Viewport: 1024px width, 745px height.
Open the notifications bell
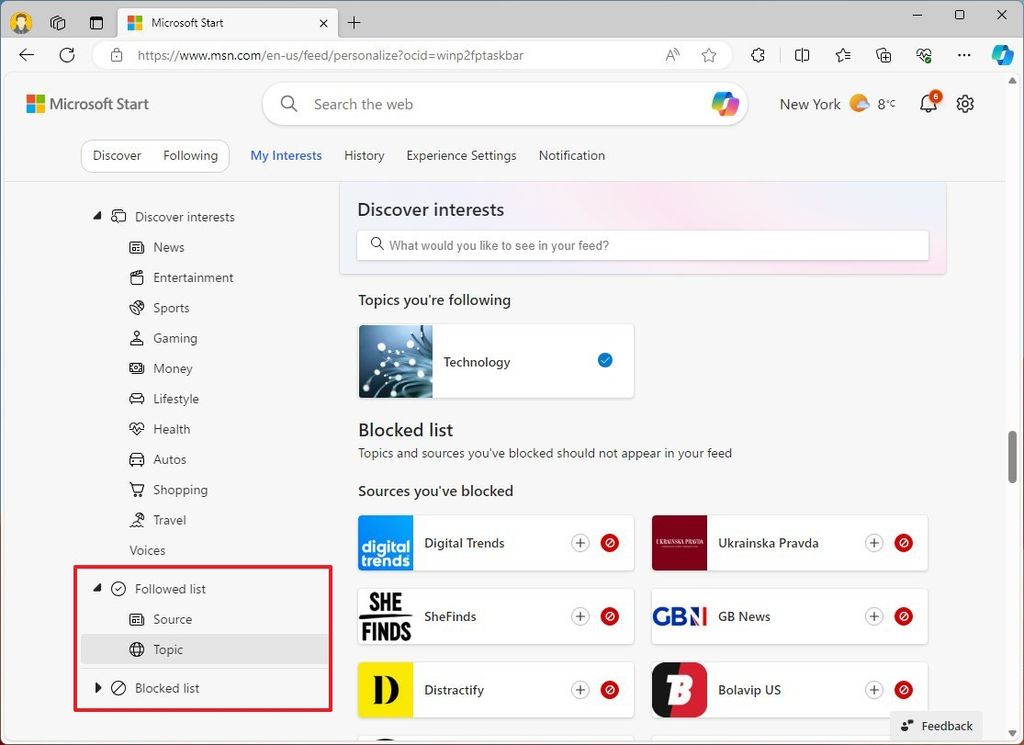click(x=928, y=103)
